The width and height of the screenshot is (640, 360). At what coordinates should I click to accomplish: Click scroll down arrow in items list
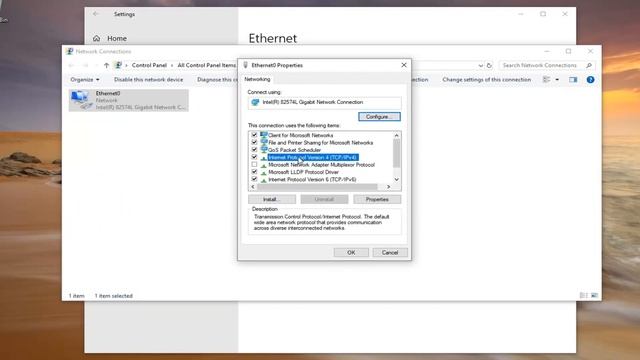click(x=396, y=180)
